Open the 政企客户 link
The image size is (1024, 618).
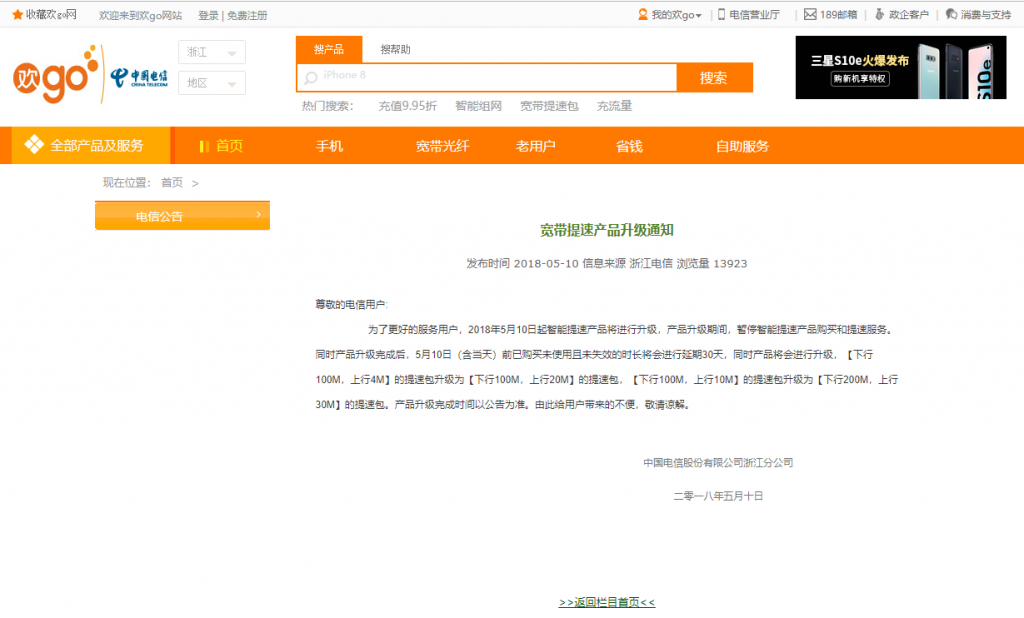[908, 14]
